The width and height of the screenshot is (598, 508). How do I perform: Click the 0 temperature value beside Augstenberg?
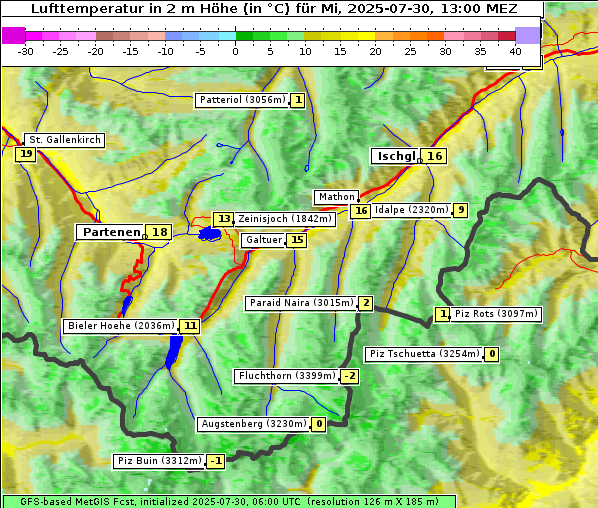[319, 424]
